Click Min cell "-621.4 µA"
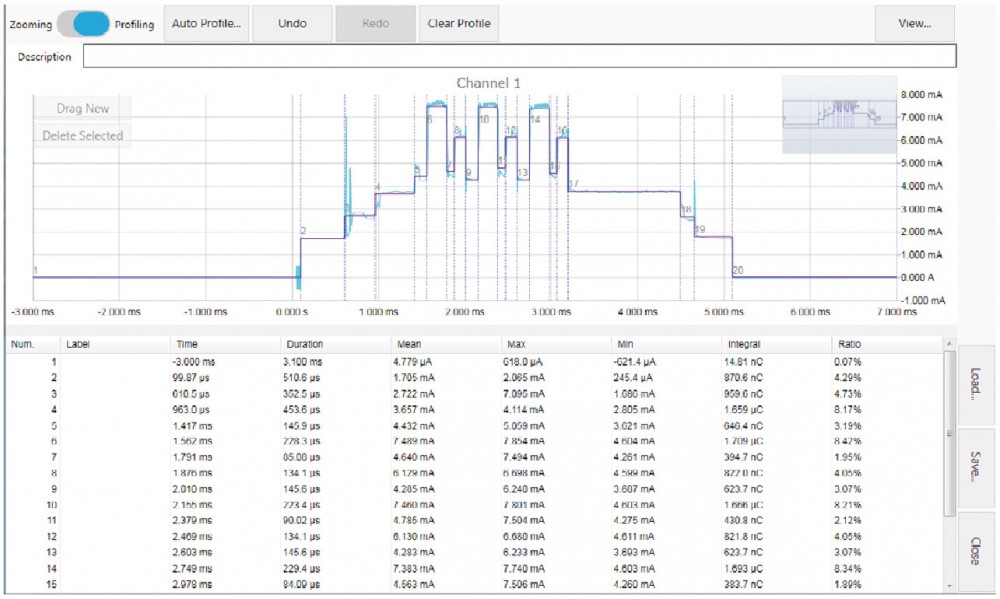Image resolution: width=1000 pixels, height=599 pixels. 635,362
